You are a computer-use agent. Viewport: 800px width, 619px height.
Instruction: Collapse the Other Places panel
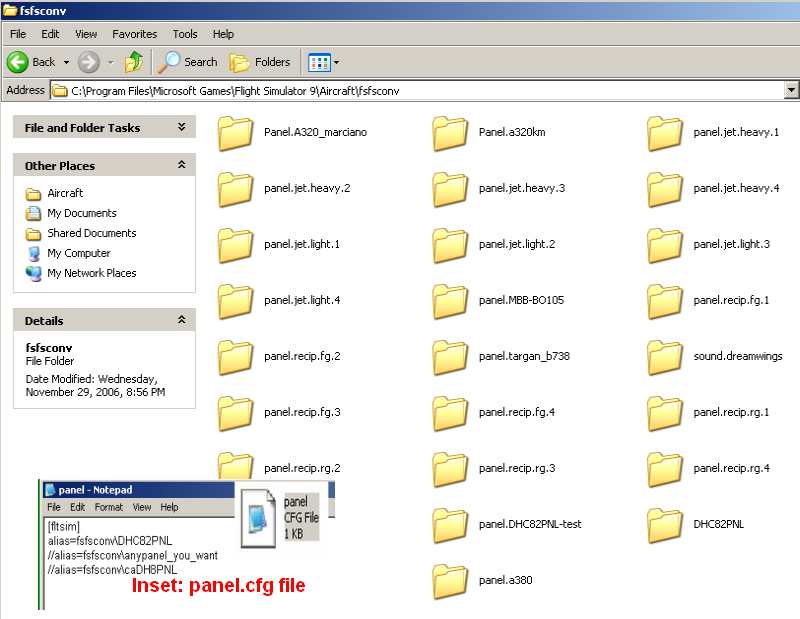click(181, 165)
